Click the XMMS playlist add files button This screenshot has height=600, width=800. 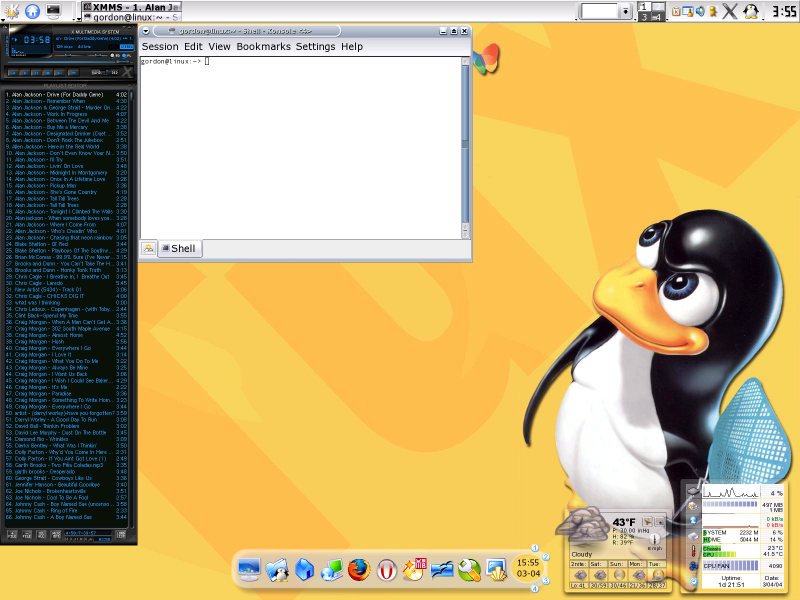tap(12, 534)
